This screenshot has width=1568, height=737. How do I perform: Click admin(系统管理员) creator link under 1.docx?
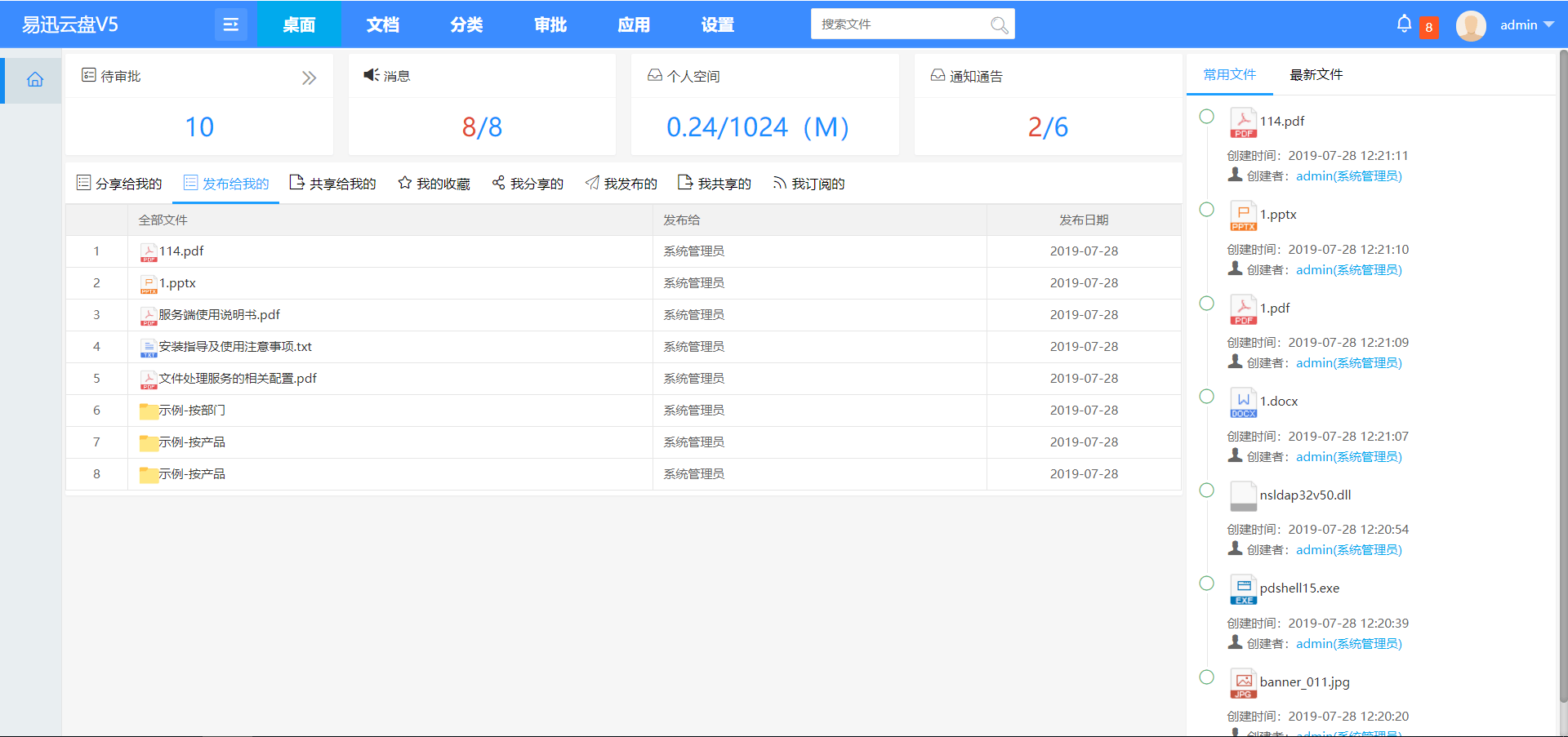pos(1348,456)
